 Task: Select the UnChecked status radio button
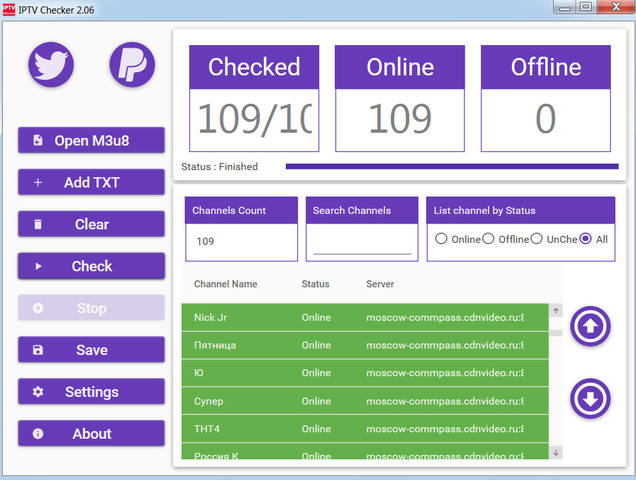[537, 239]
